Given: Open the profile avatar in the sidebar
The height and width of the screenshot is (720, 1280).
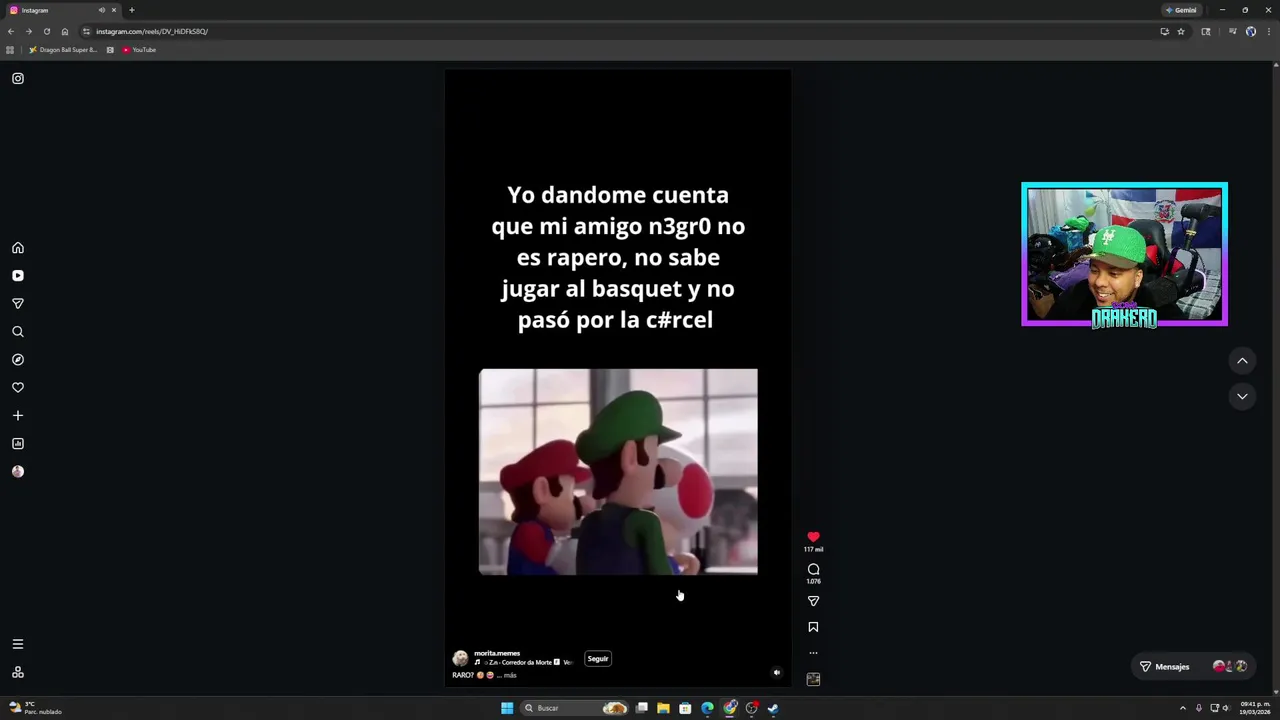Looking at the screenshot, I should 18,472.
